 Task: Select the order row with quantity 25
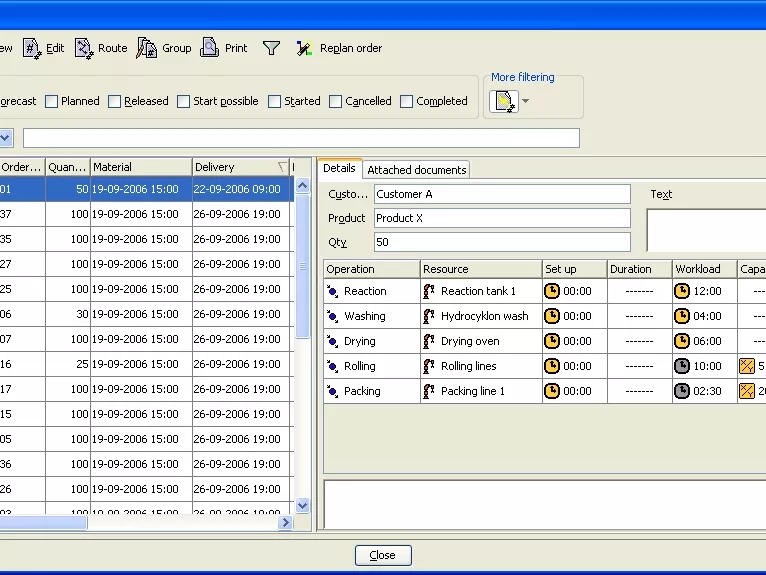[x=146, y=364]
